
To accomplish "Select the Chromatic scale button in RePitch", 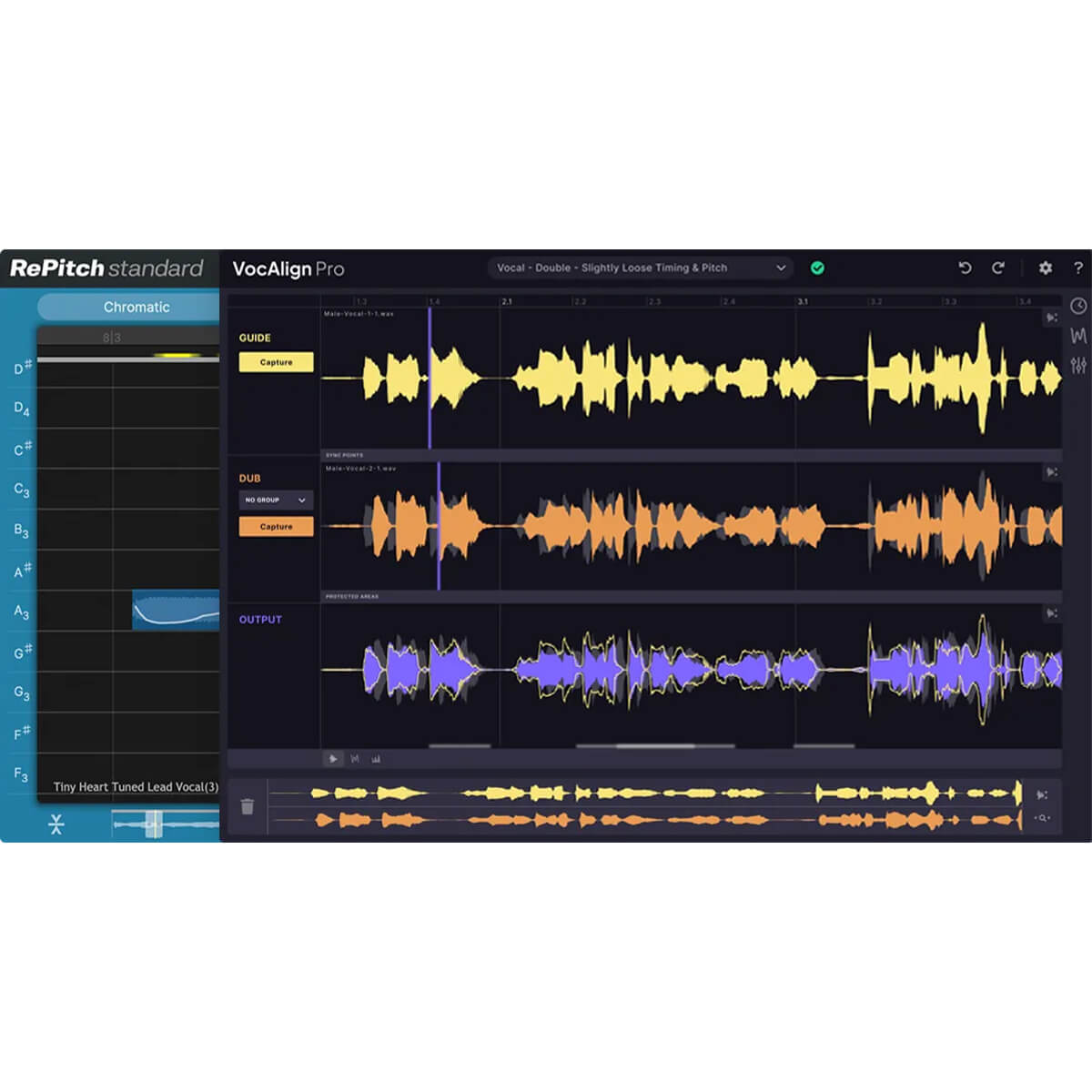I will 129,307.
